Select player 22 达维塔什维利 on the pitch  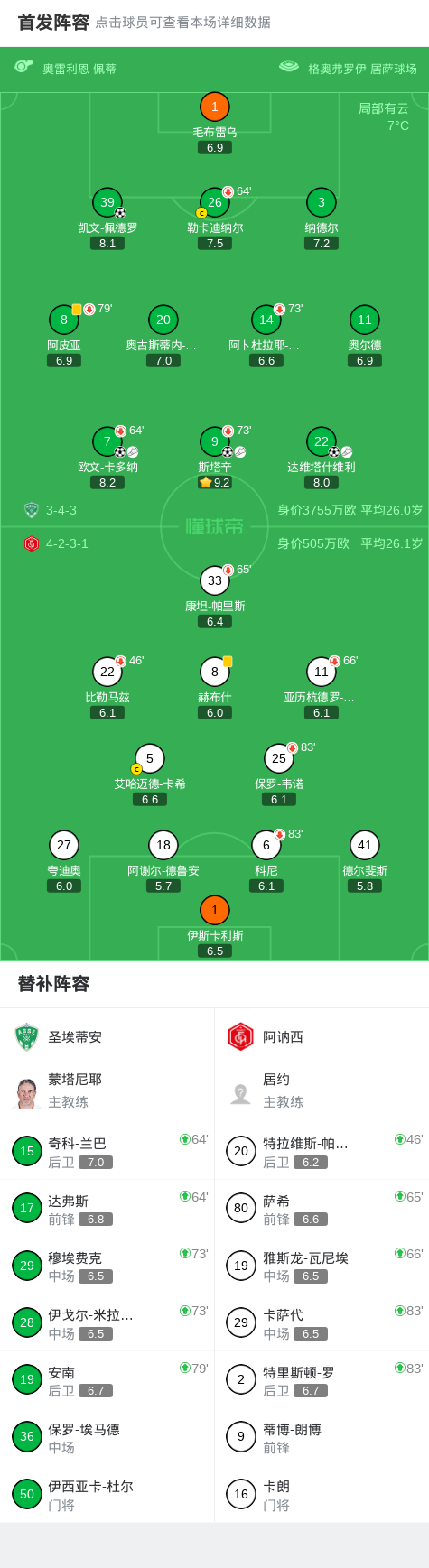[322, 441]
